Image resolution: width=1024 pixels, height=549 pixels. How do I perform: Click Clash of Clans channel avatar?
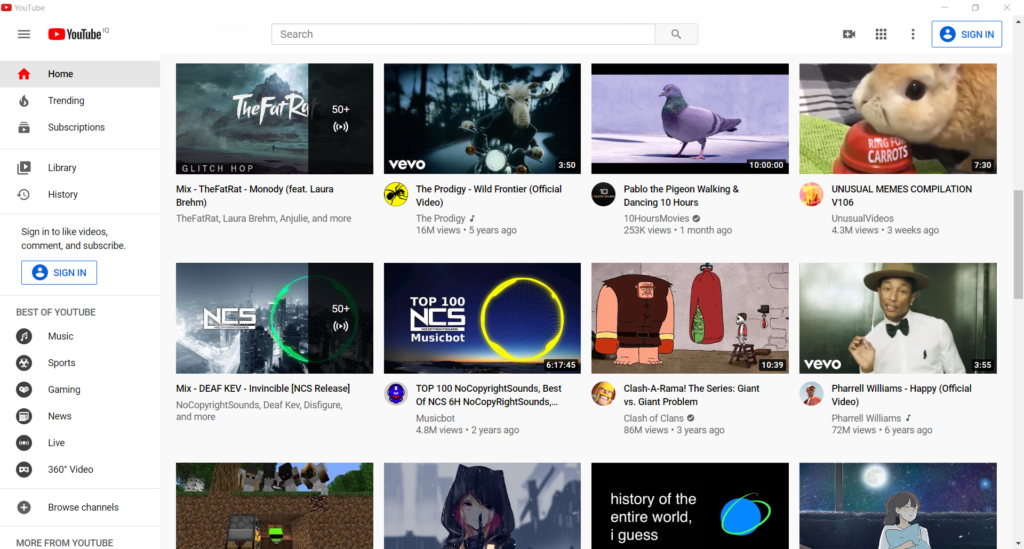(603, 394)
